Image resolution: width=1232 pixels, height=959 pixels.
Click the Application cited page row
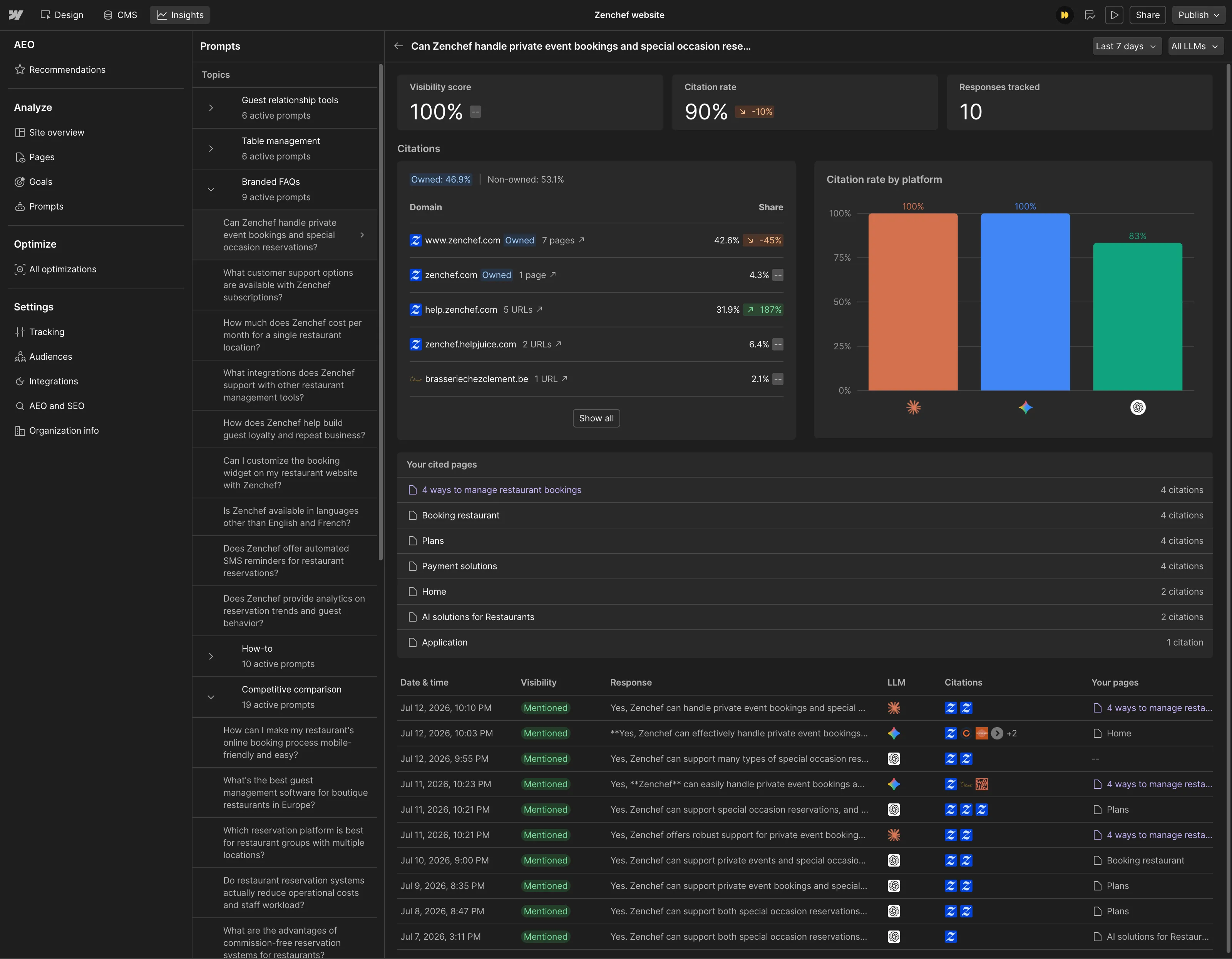click(x=805, y=642)
